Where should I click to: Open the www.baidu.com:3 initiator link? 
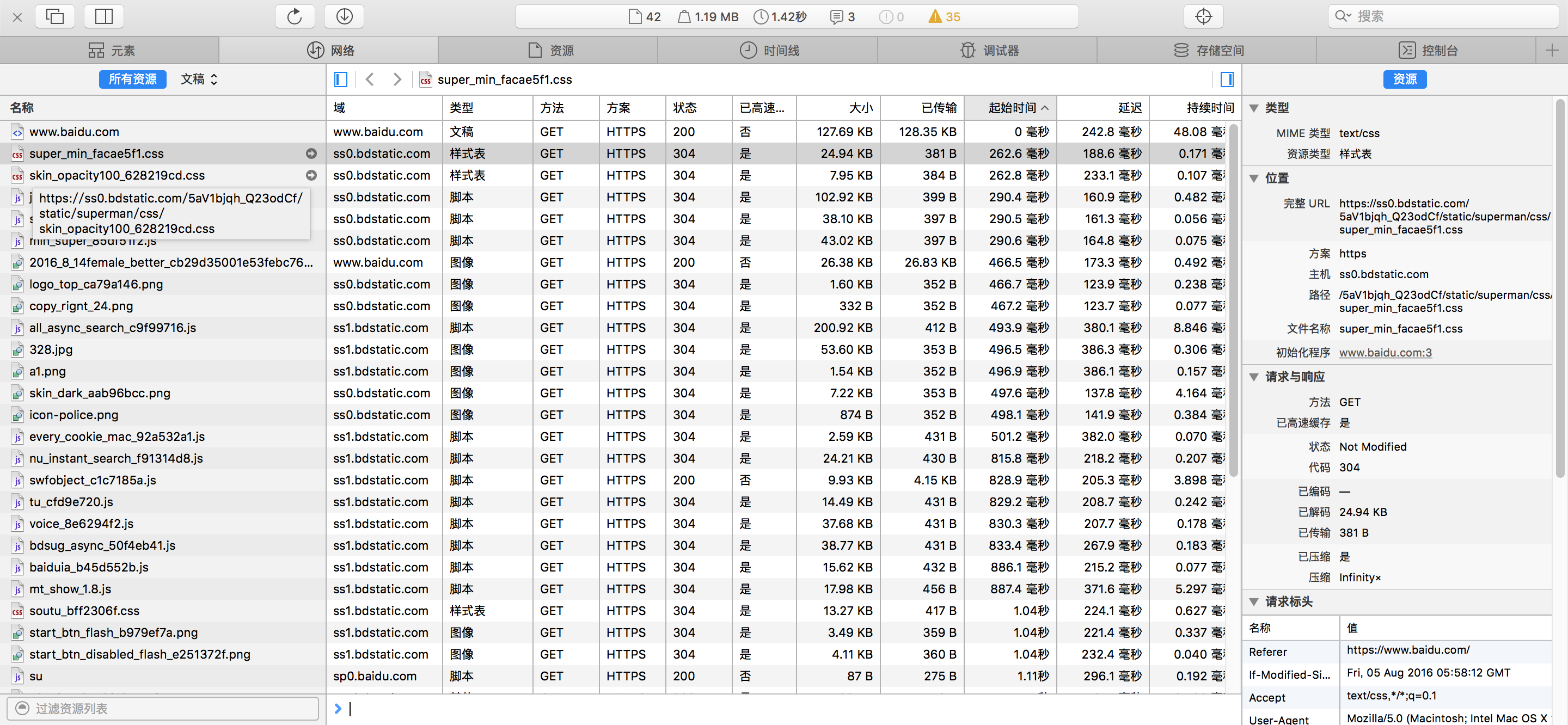[x=1386, y=353]
